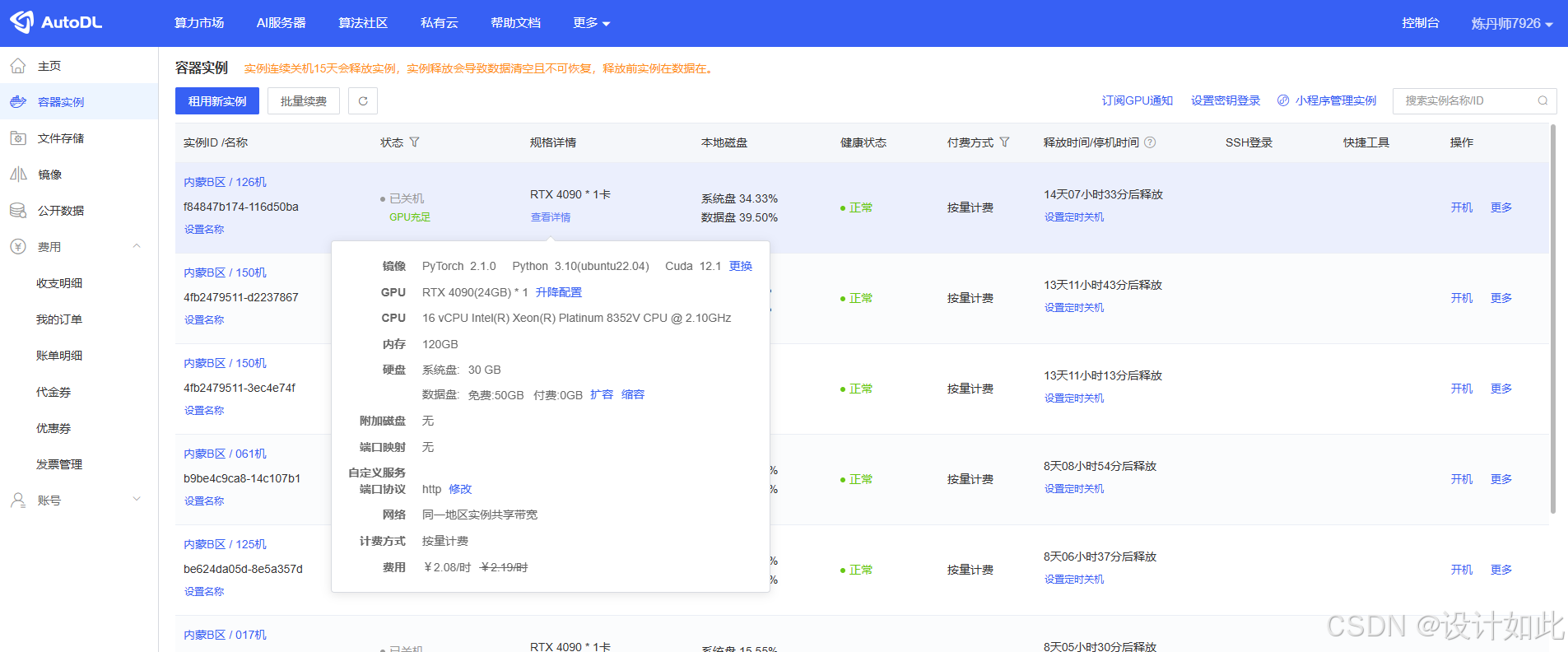
Task: Click 扩容 link in 数据盘 row
Action: 602,395
